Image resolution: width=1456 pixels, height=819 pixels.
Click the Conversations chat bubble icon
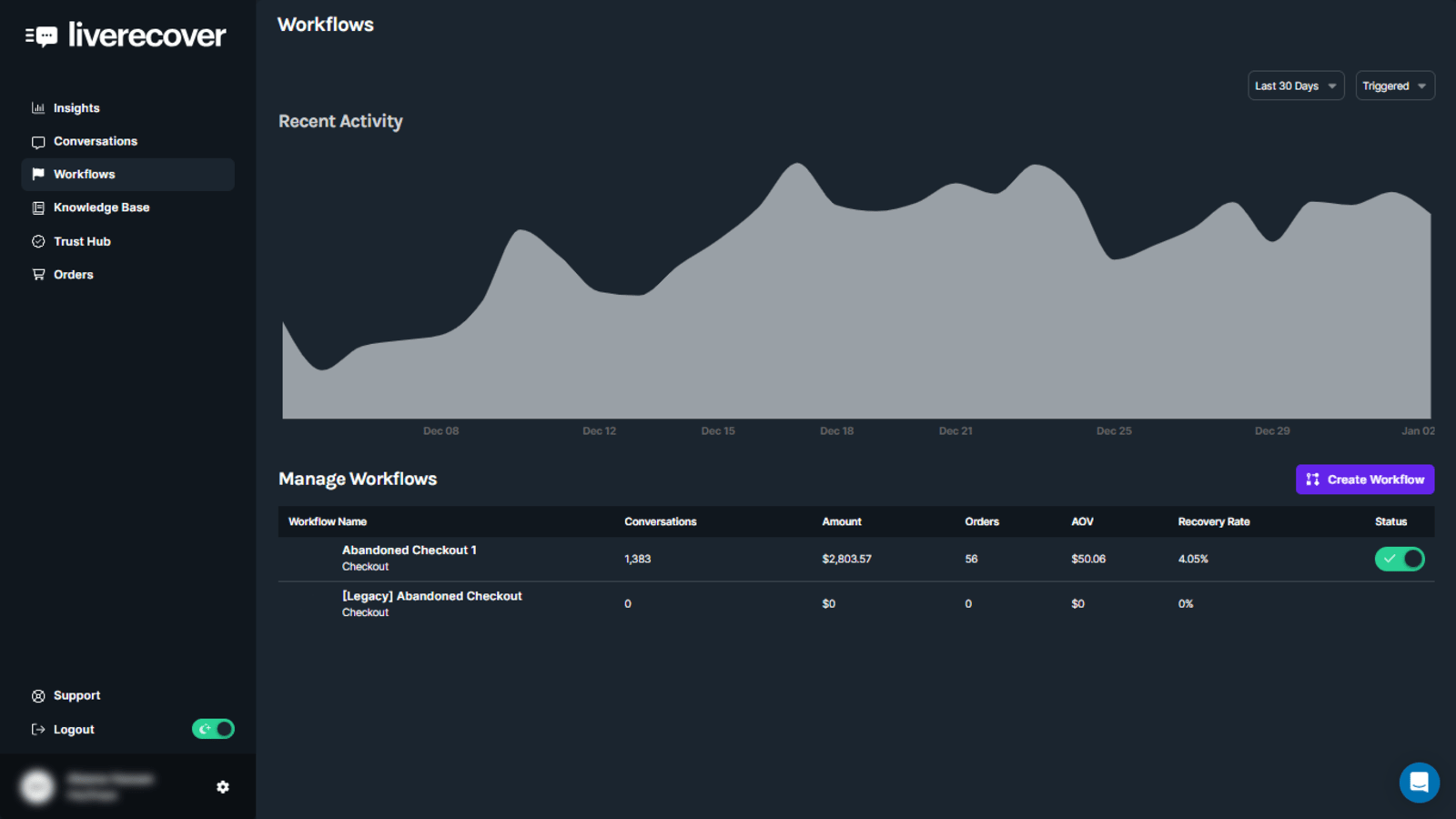(x=38, y=142)
